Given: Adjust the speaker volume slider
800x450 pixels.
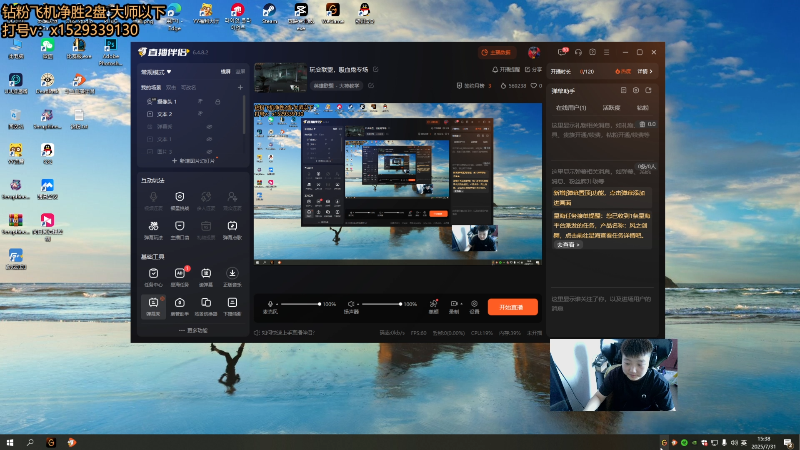Looking at the screenshot, I should [x=381, y=304].
